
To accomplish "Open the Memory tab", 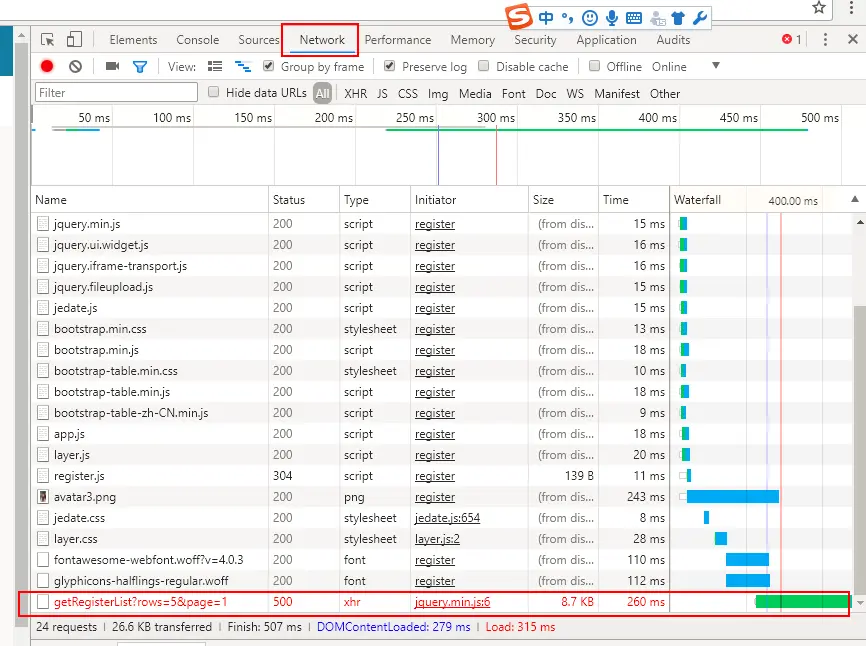I will (473, 40).
